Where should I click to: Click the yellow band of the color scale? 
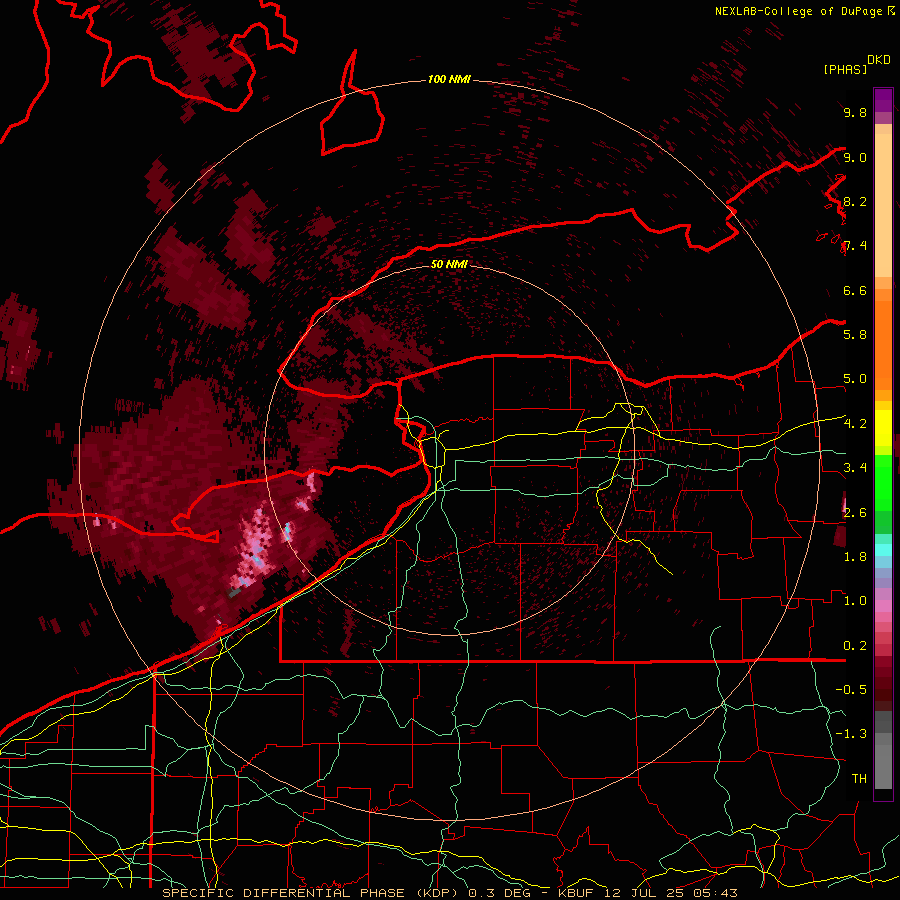tap(883, 428)
